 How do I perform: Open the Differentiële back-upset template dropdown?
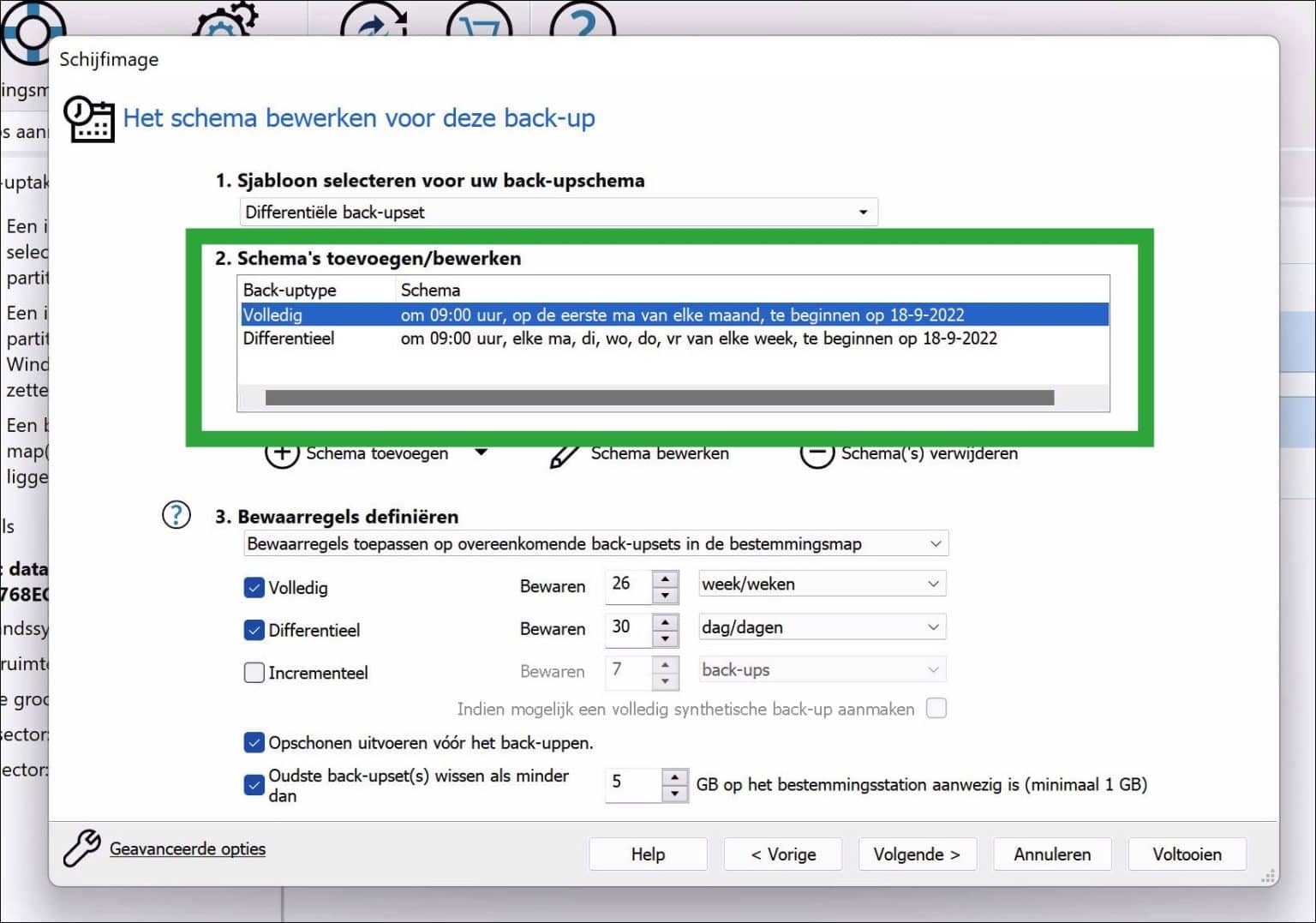559,212
